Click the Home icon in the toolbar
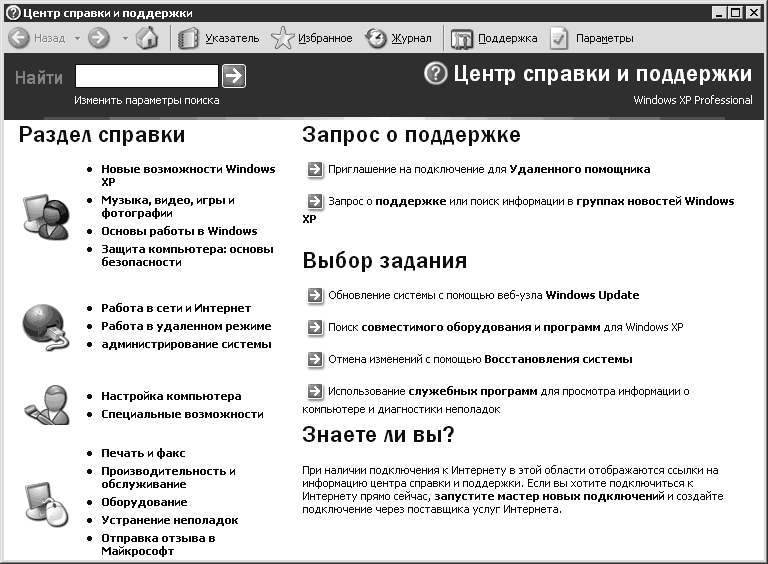 coord(147,39)
